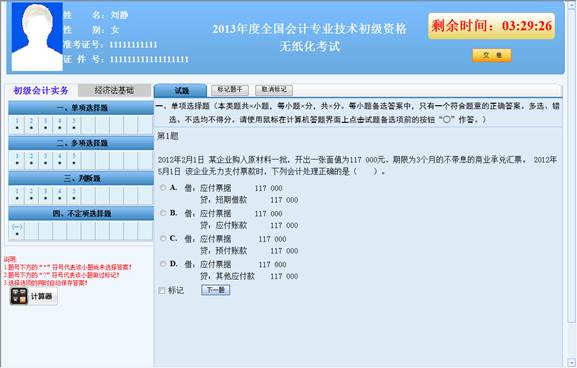Jump to question 3 in 单项选择题 grid
577x368 pixels.
click(x=45, y=124)
